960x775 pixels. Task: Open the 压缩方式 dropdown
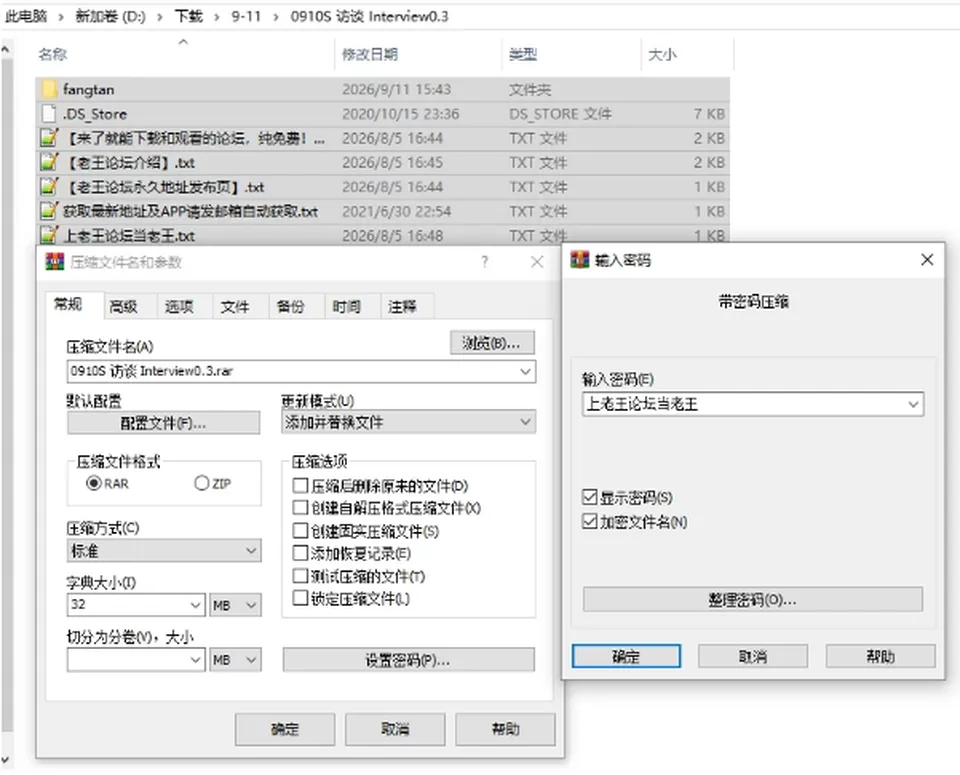251,551
